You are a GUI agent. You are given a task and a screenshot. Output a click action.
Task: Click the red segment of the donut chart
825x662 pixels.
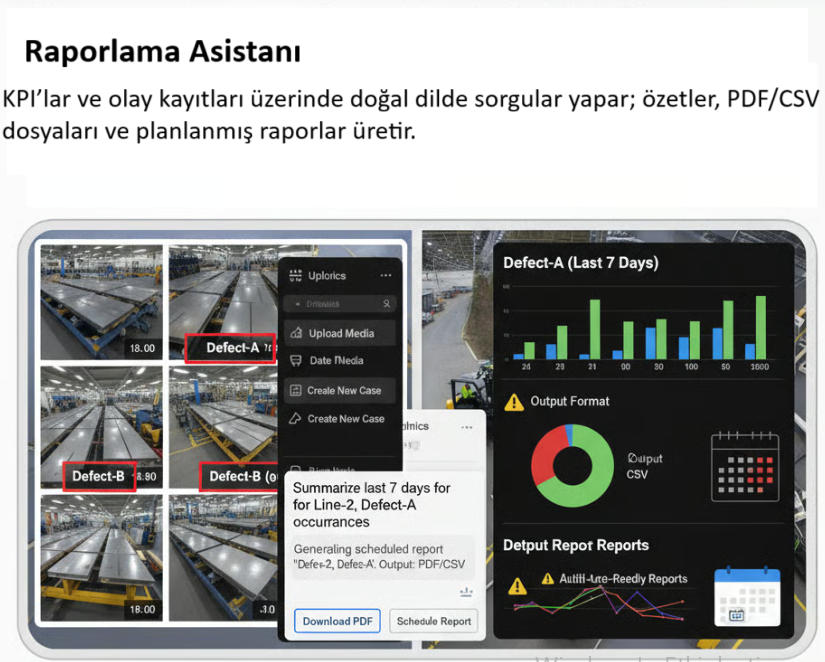coord(546,455)
